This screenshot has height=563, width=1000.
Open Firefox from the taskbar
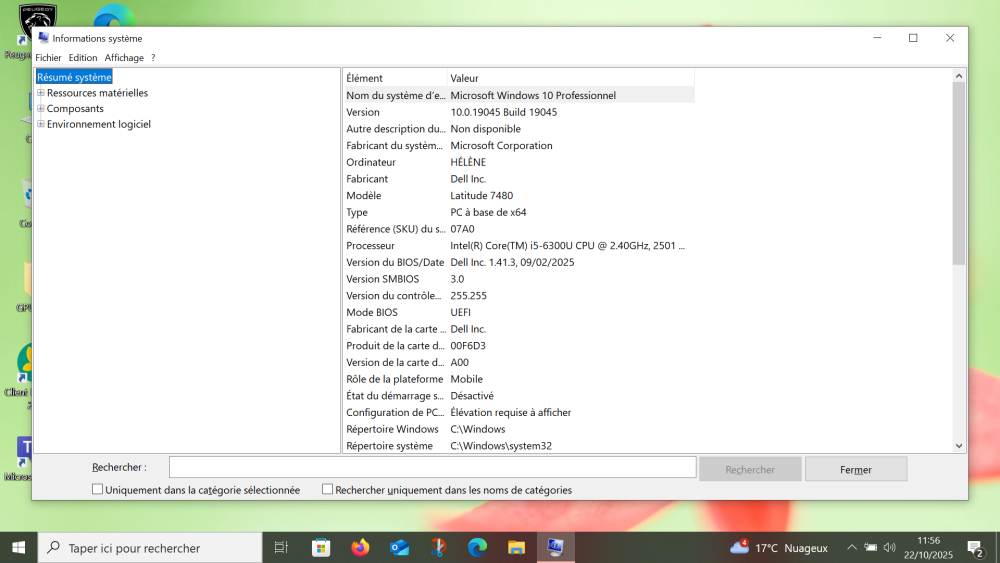pyautogui.click(x=360, y=547)
